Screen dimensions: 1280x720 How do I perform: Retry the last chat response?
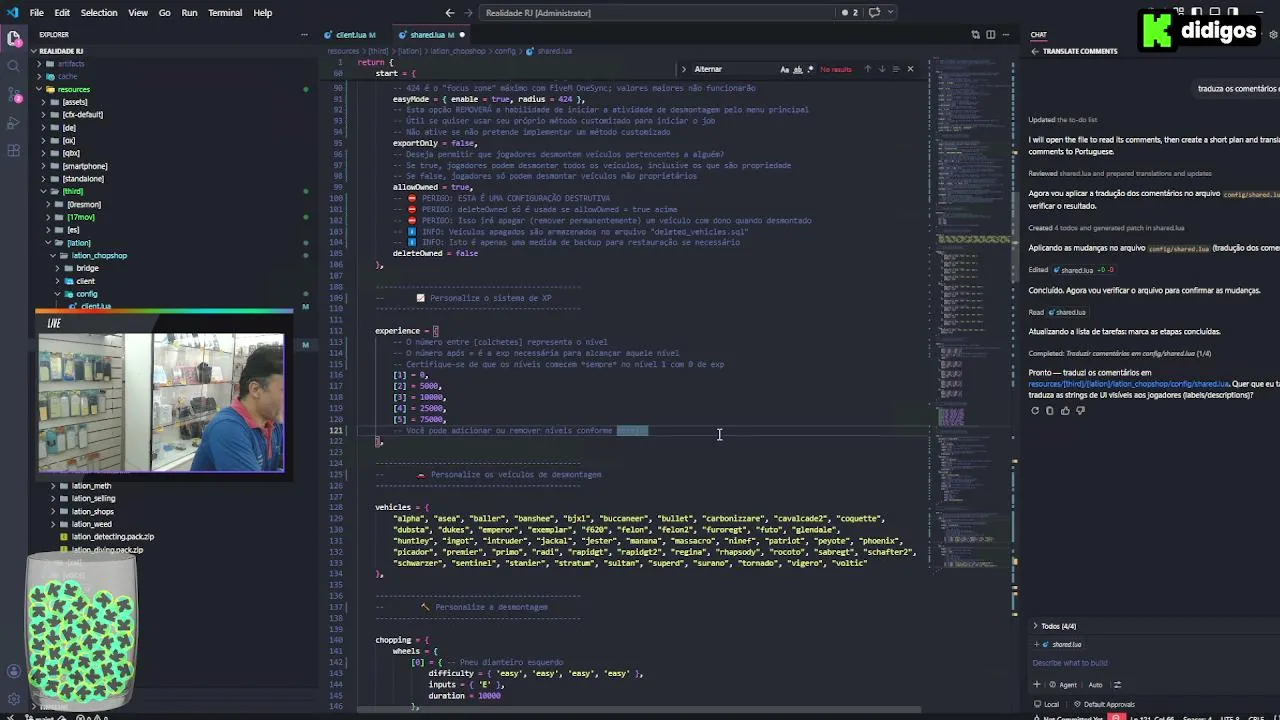coord(1035,410)
